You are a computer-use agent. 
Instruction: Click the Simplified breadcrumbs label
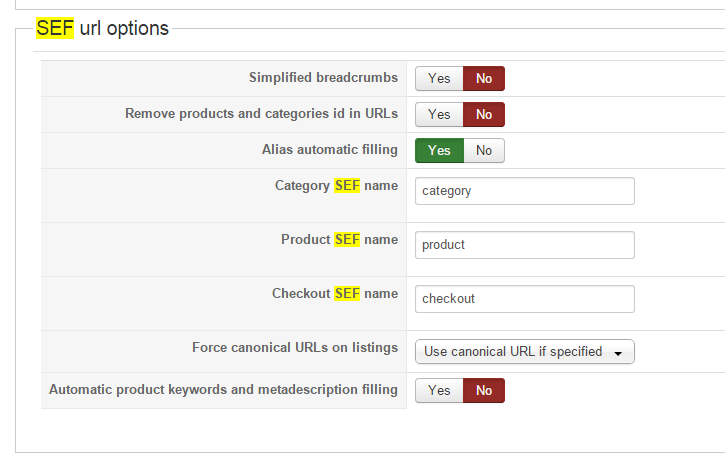pos(323,78)
